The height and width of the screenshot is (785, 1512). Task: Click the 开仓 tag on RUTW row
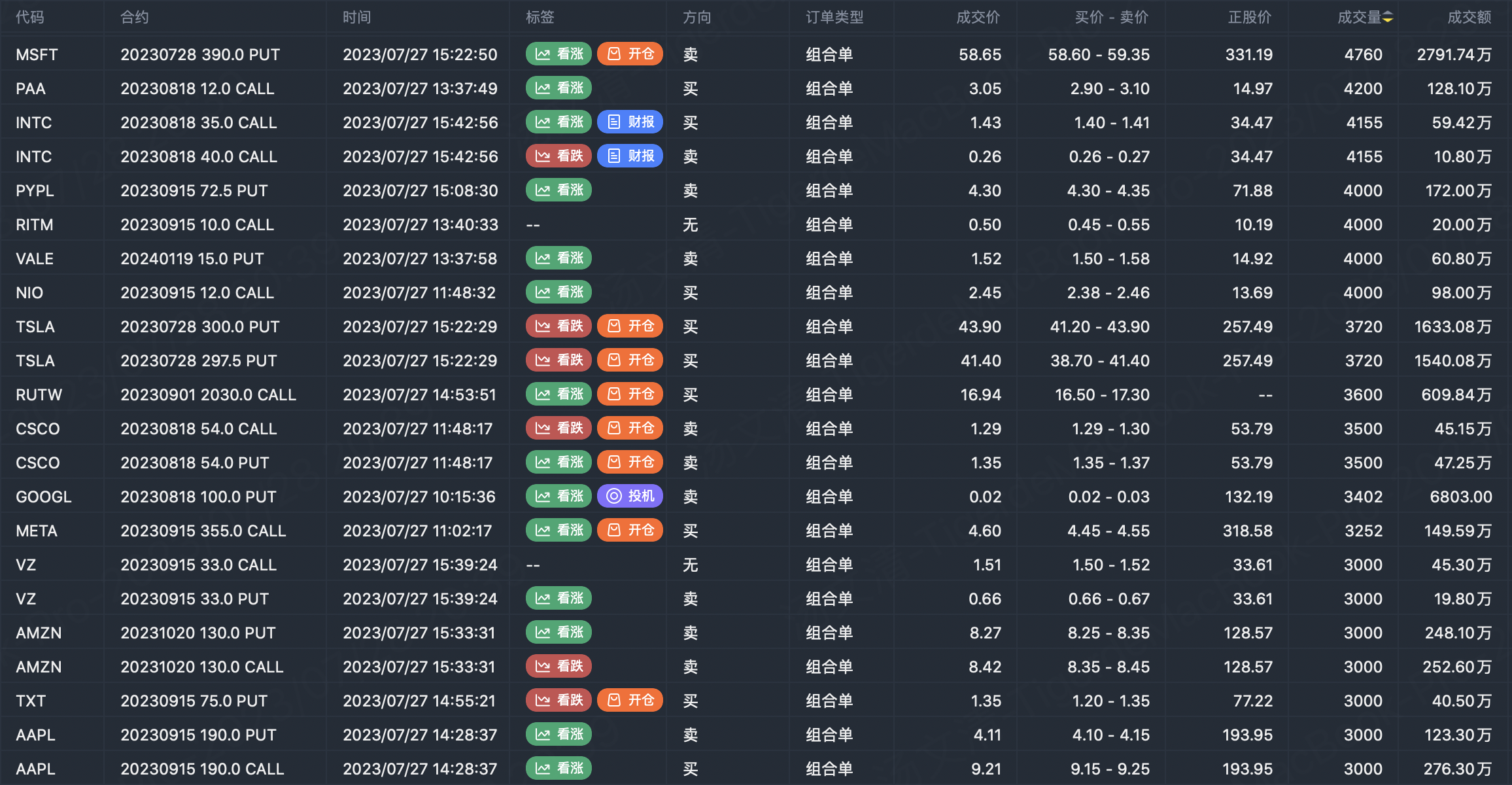630,394
